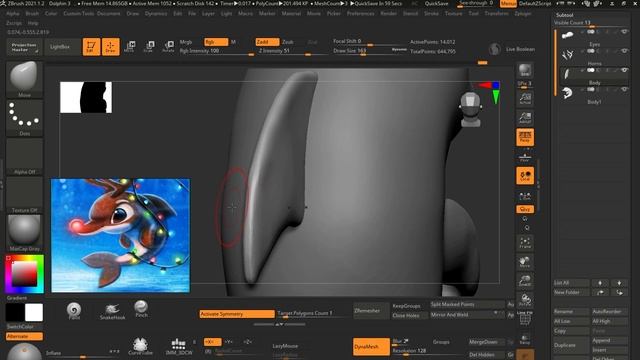The height and width of the screenshot is (360, 640).
Task: Click the AAHalf icon
Action: (525, 118)
